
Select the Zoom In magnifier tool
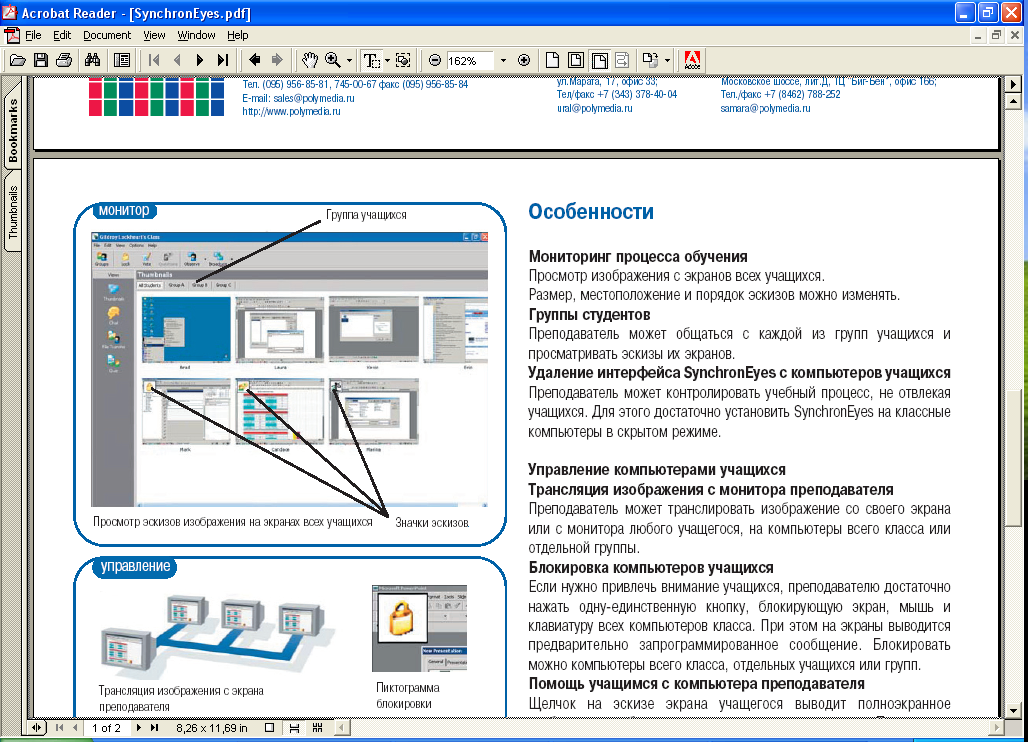click(x=333, y=60)
